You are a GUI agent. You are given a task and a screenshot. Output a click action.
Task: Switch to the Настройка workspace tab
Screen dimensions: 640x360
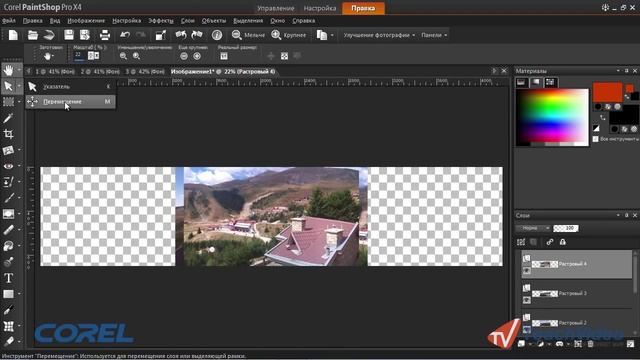pos(320,8)
